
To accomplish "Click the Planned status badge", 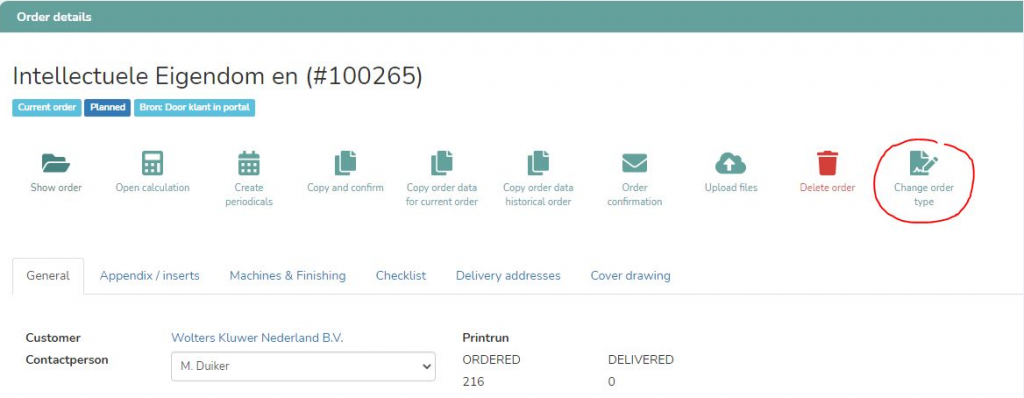I will click(x=108, y=108).
